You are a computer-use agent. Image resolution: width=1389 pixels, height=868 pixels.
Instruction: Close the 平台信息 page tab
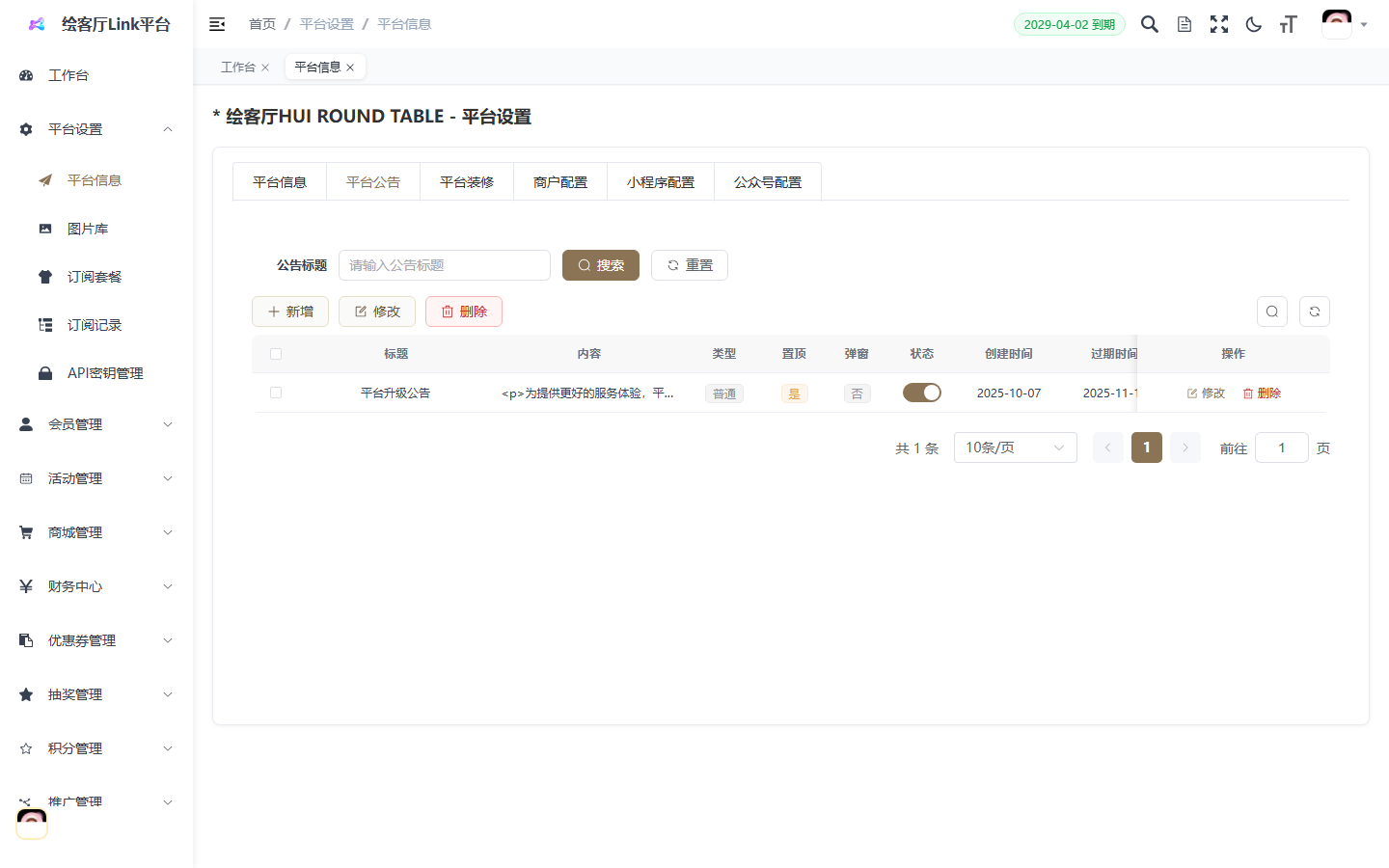350,68
